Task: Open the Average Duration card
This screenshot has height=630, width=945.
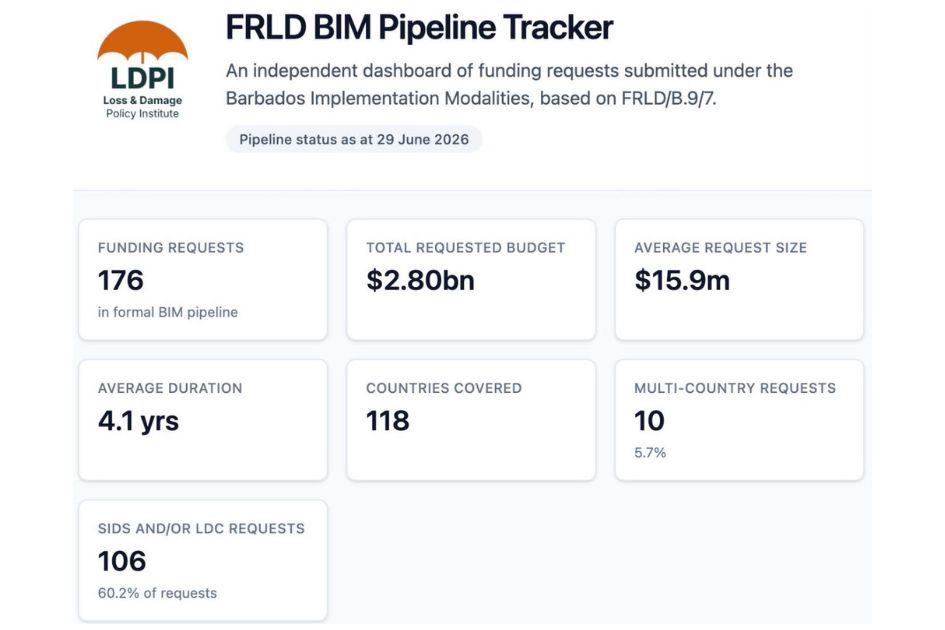Action: coord(203,420)
